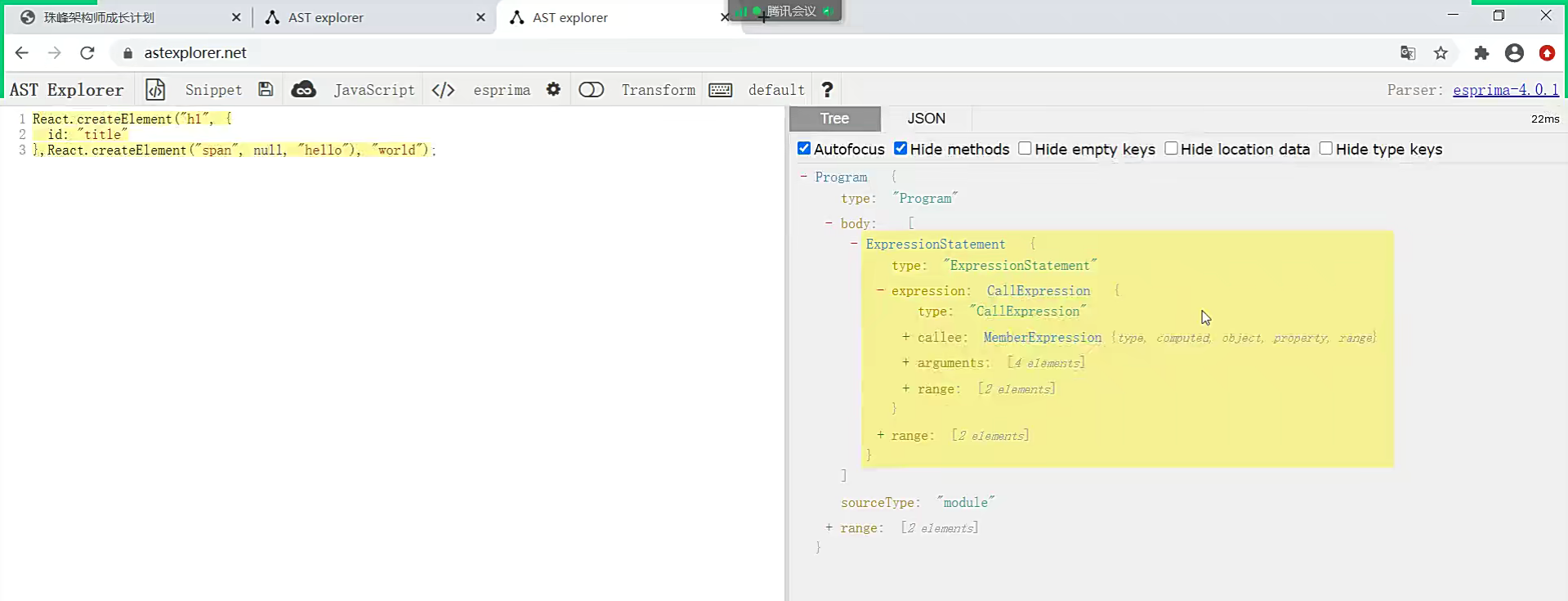Toggle the Transform switch
Screen dimensions: 1568x601
click(591, 90)
